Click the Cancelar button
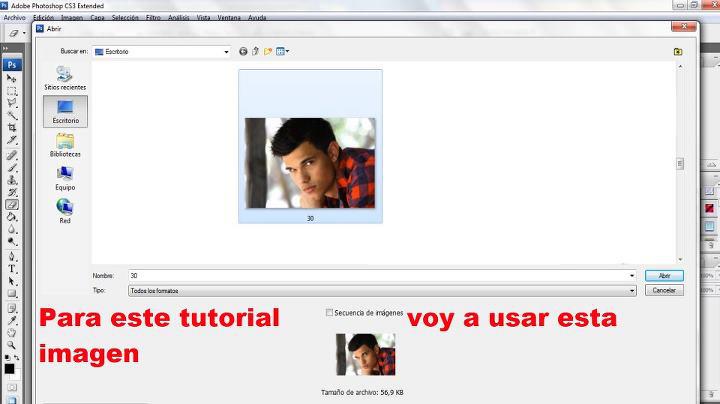The width and height of the screenshot is (720, 404). pyautogui.click(x=664, y=290)
